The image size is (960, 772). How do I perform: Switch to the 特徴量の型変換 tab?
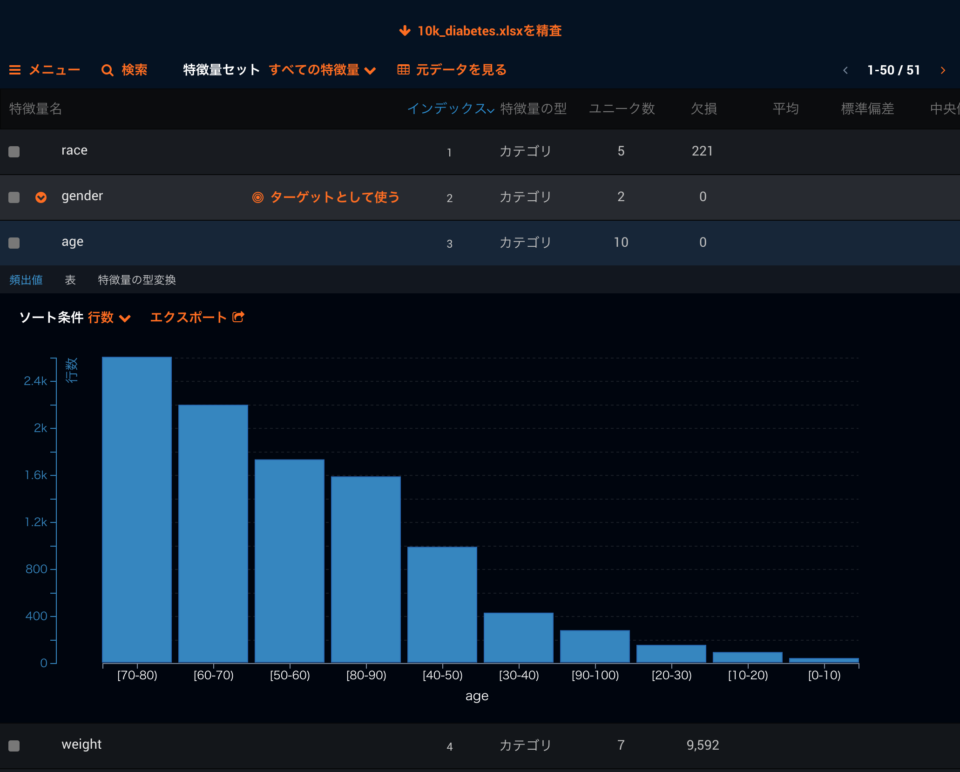coord(137,280)
